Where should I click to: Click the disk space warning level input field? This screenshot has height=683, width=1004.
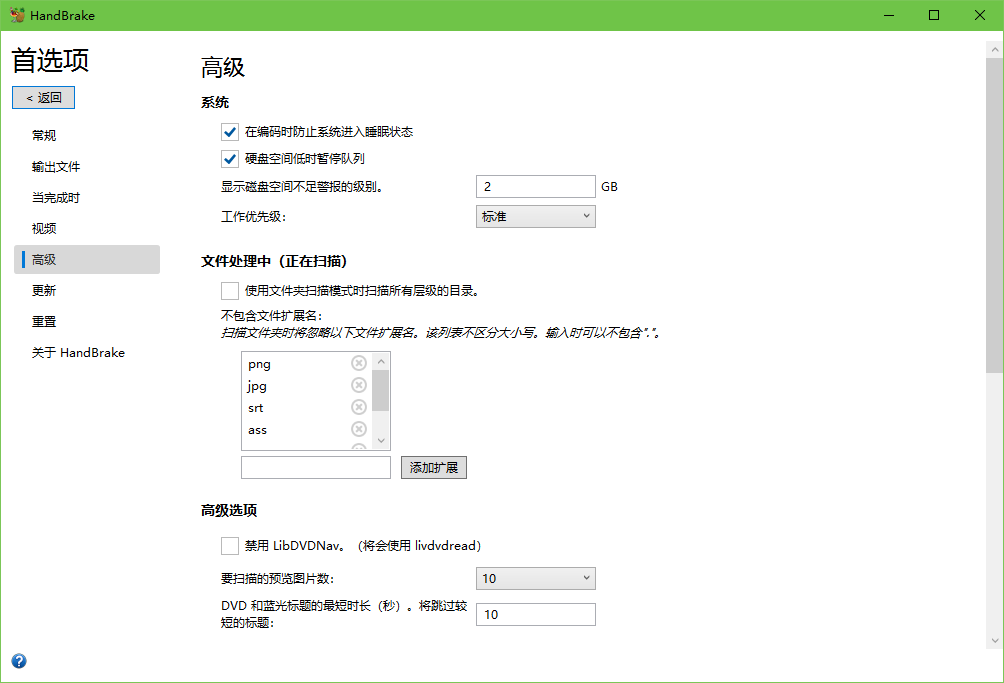pos(535,186)
